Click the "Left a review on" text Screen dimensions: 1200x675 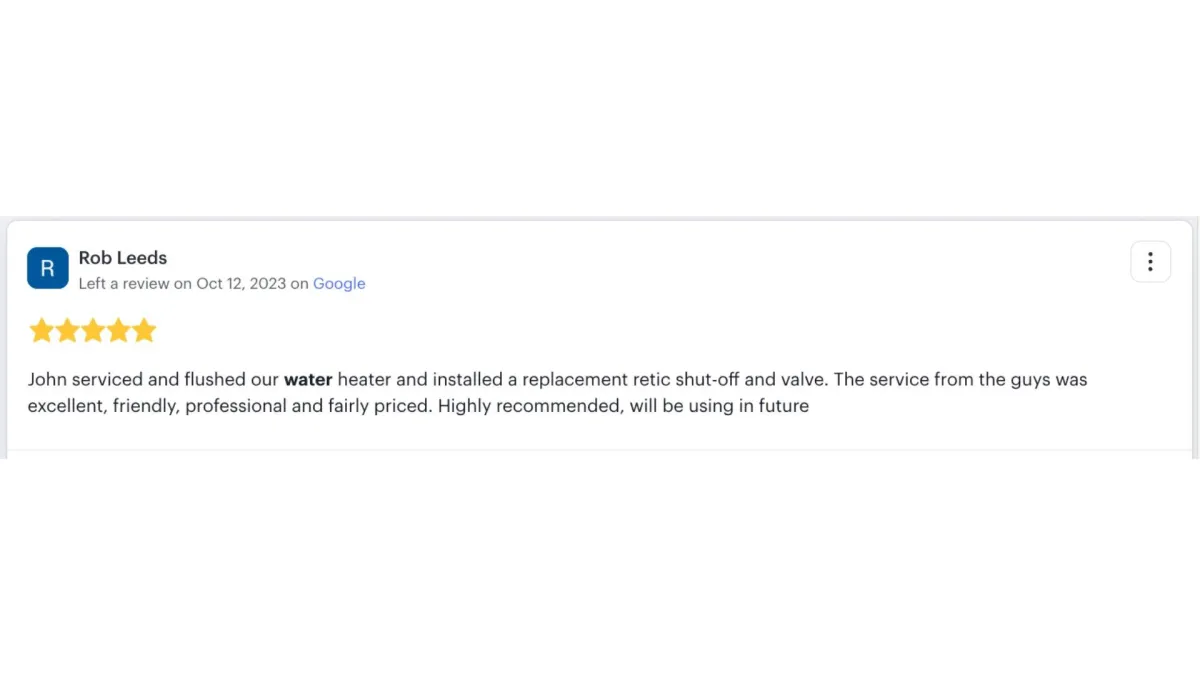pos(135,284)
